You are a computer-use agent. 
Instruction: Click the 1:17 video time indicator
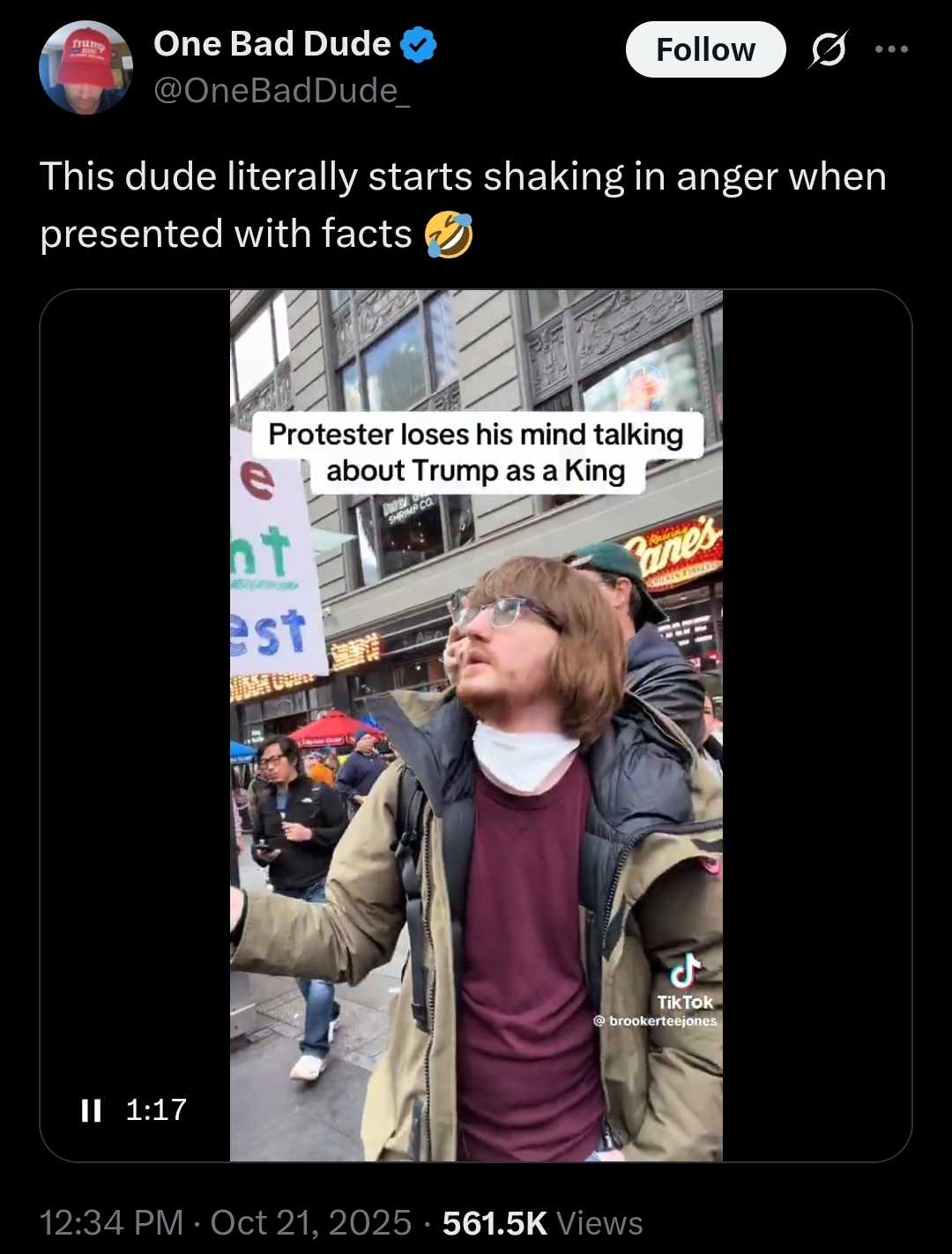pyautogui.click(x=156, y=1109)
